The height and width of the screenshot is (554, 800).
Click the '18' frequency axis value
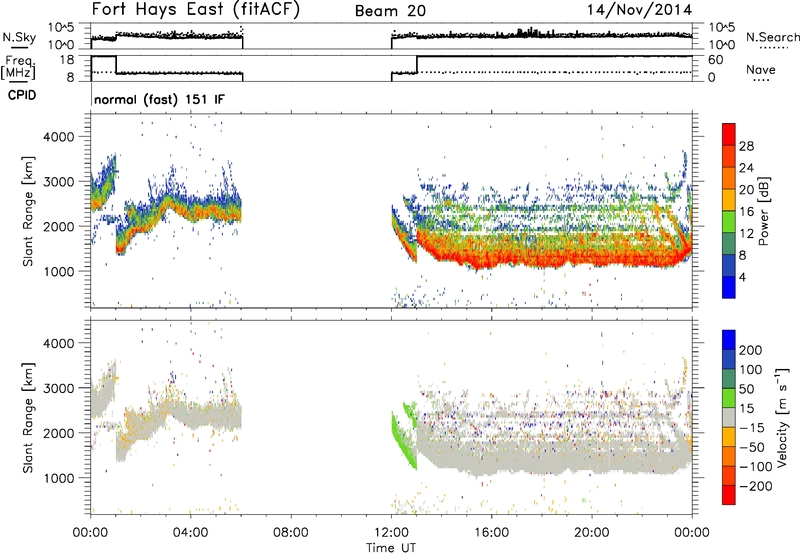[67, 60]
